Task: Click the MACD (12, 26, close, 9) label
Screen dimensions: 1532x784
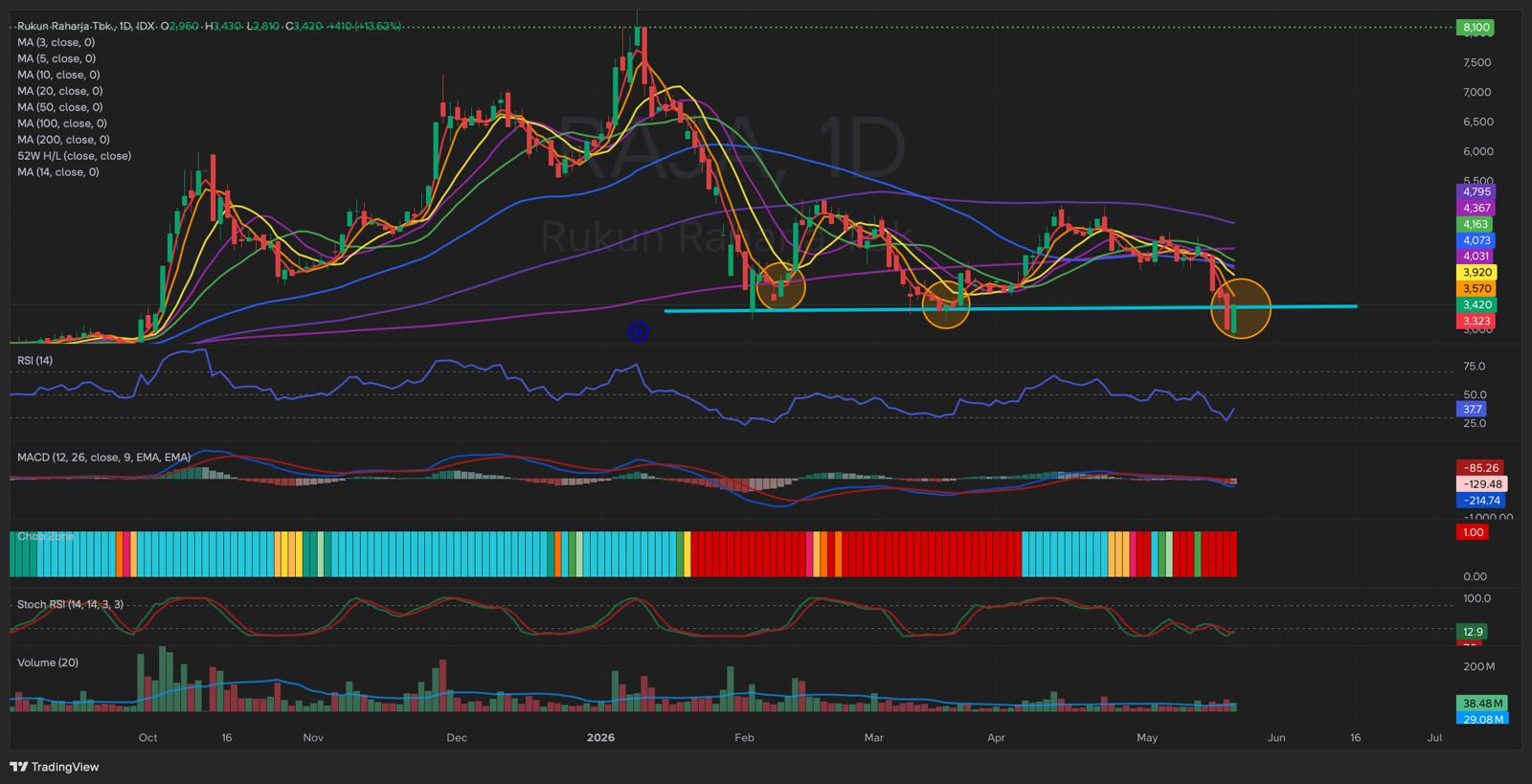Action: (x=103, y=458)
